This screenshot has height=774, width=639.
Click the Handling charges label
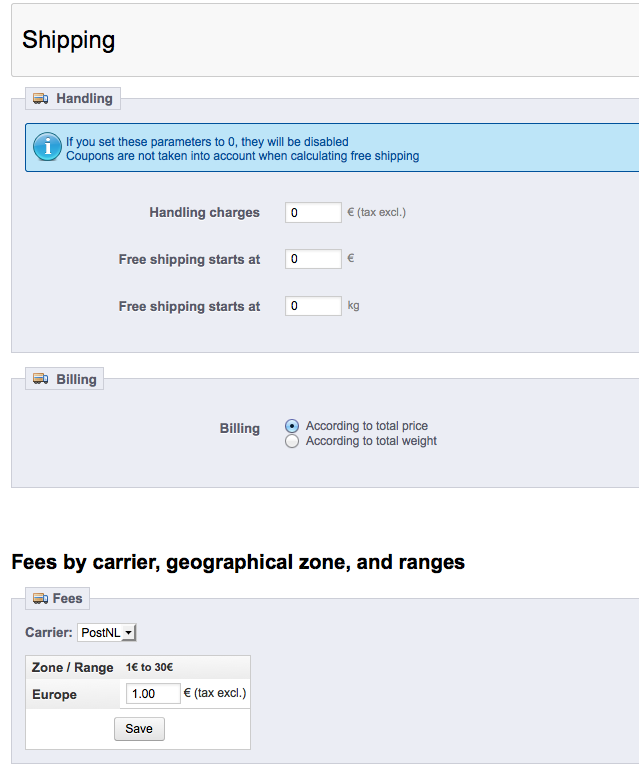click(x=204, y=212)
